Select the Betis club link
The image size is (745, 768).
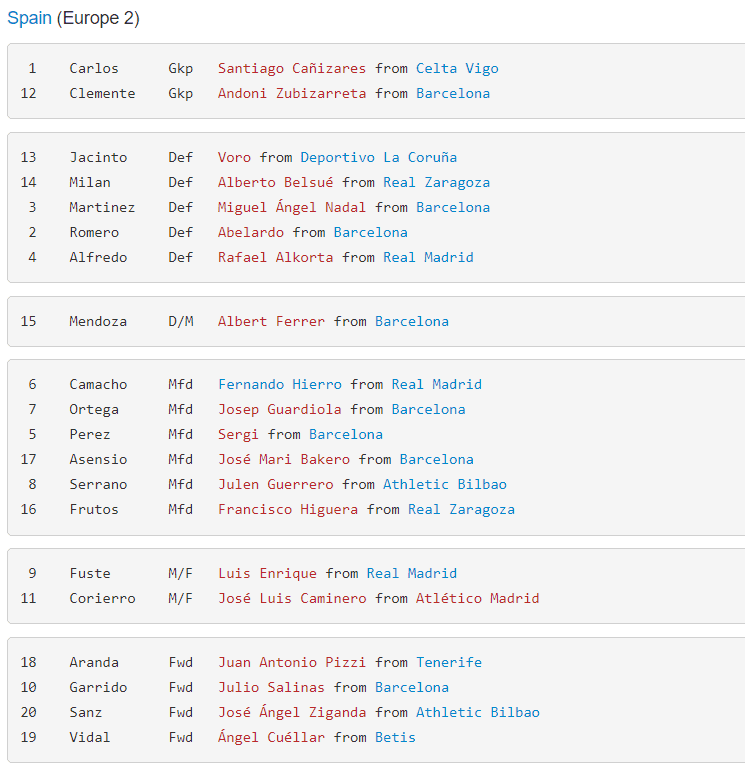point(395,737)
